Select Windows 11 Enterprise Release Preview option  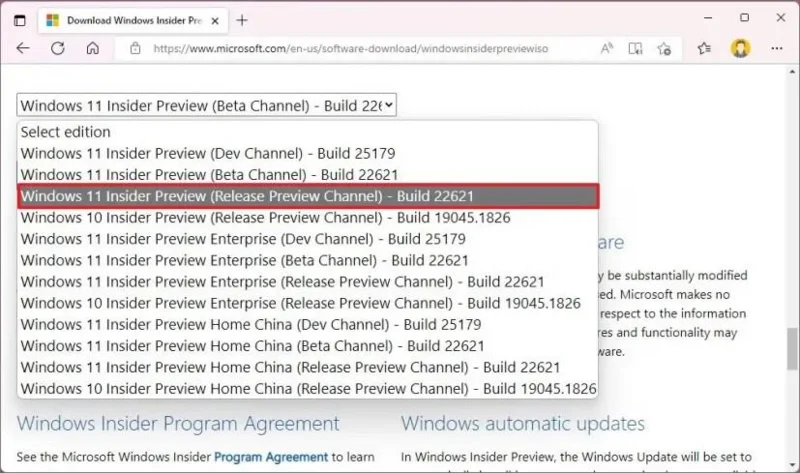point(307,282)
